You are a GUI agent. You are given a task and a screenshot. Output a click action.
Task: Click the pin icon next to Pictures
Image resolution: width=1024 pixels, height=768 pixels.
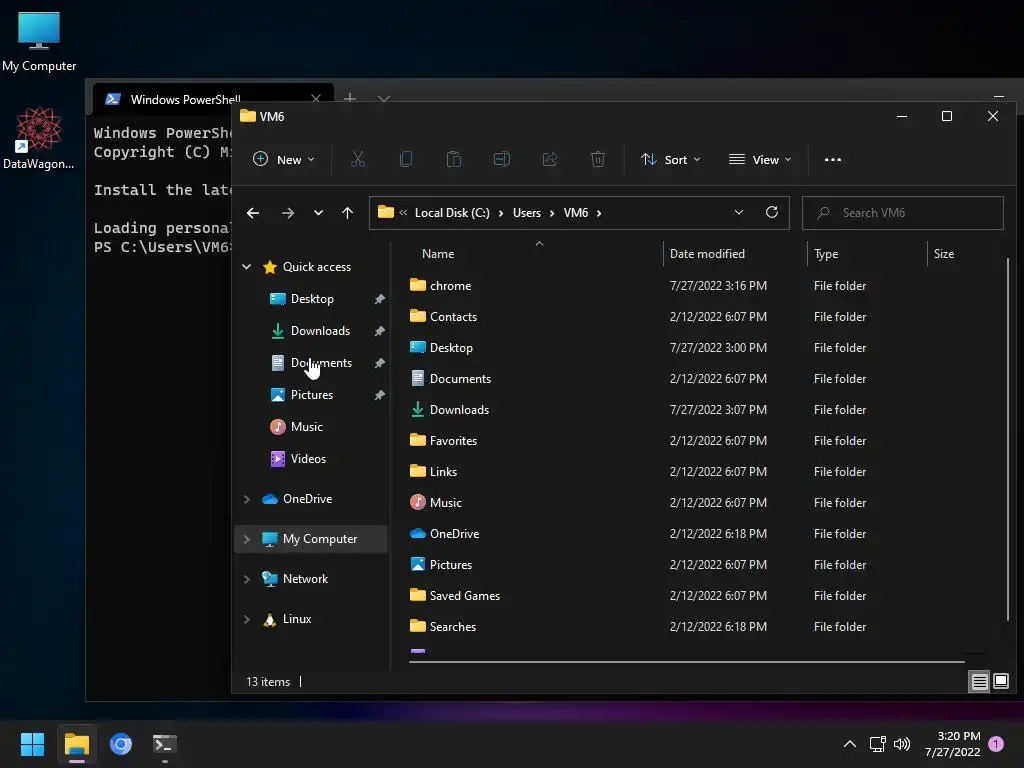379,395
